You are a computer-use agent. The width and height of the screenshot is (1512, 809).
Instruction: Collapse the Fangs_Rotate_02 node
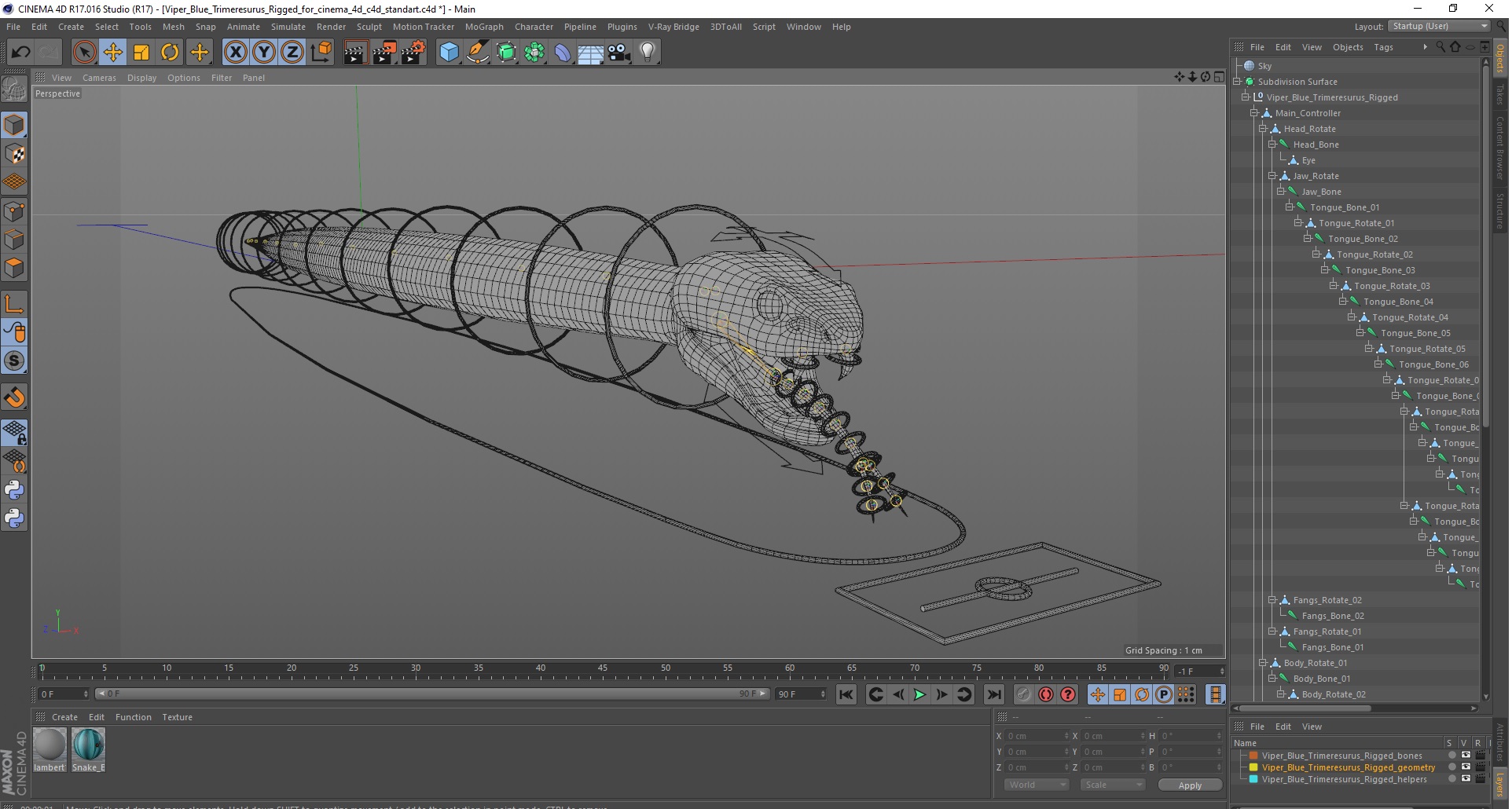click(1272, 600)
